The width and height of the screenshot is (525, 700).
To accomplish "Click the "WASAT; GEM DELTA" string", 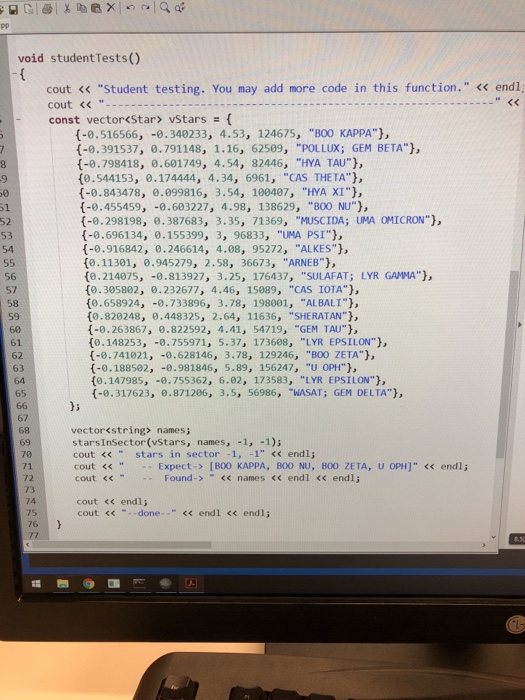I will pos(340,393).
